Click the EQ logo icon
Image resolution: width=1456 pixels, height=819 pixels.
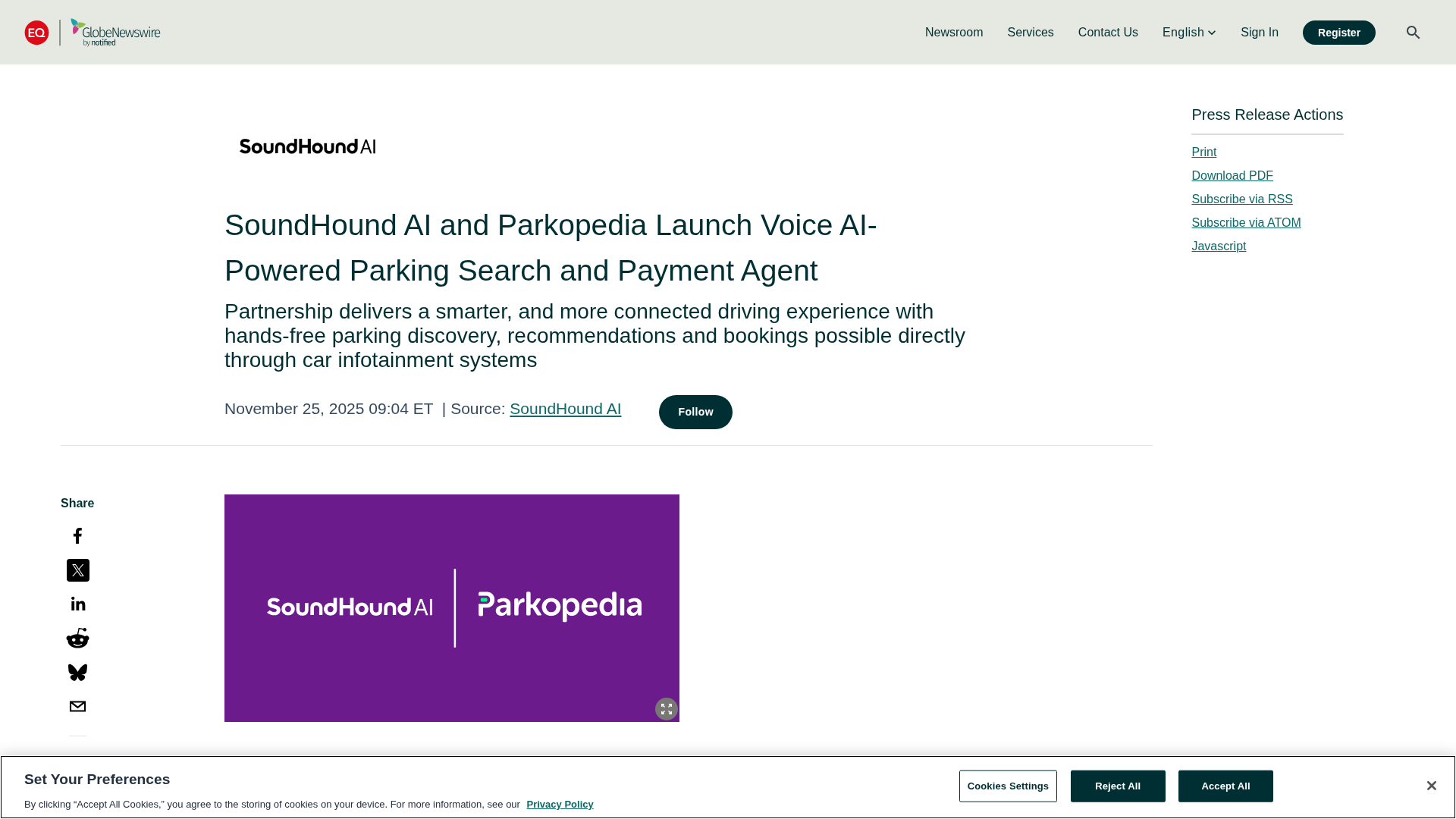(36, 33)
